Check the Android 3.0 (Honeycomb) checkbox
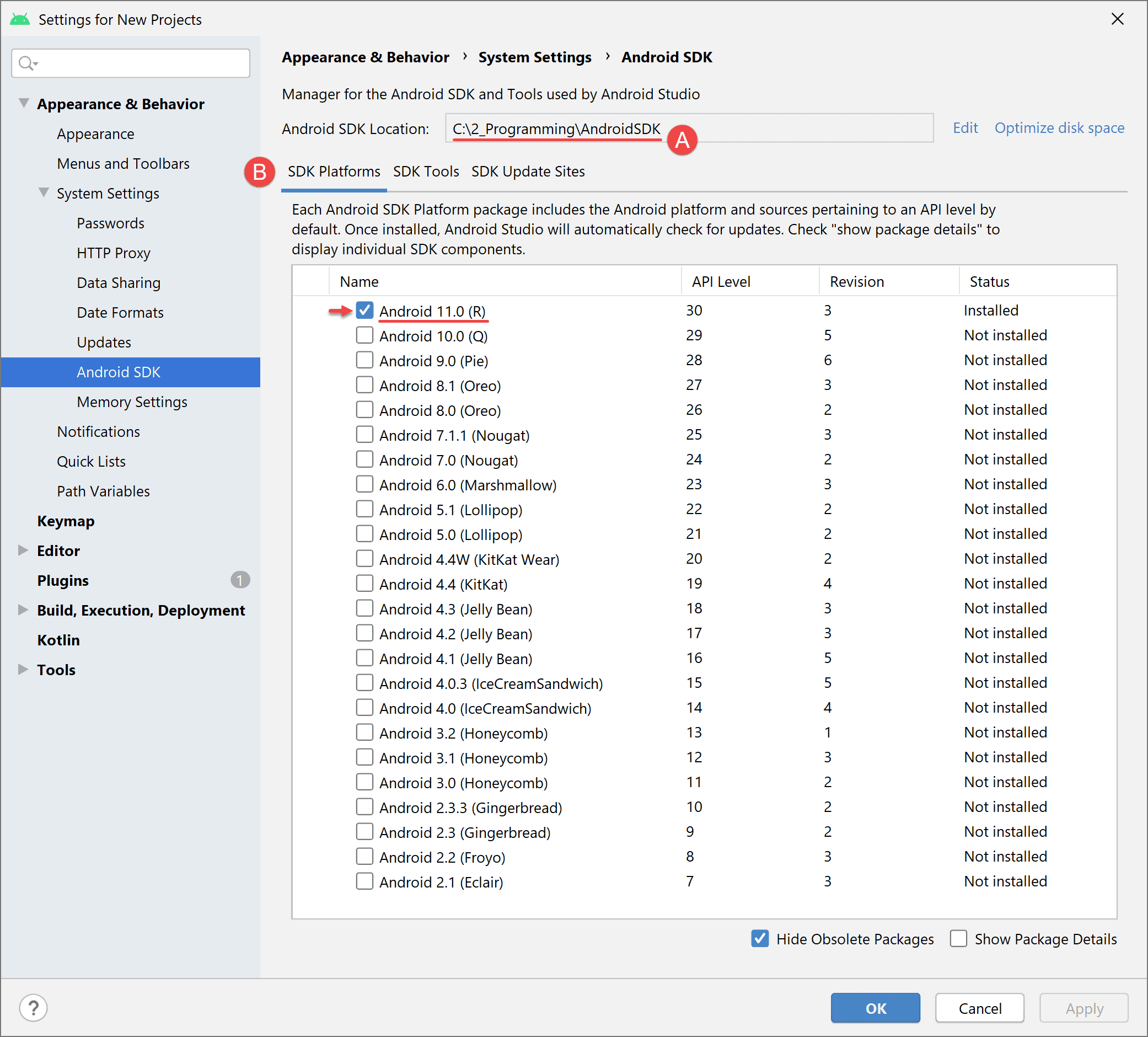Image resolution: width=1148 pixels, height=1037 pixels. pos(364,782)
